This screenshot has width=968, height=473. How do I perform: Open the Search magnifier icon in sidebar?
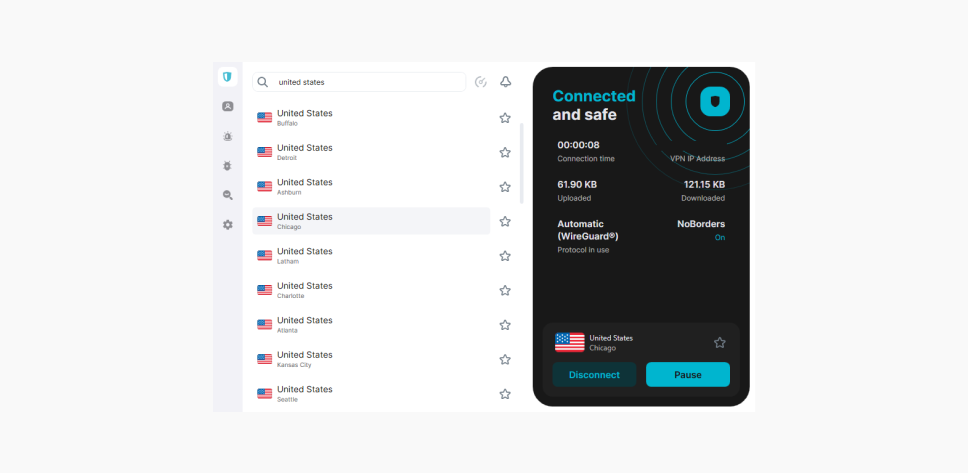pyautogui.click(x=228, y=195)
